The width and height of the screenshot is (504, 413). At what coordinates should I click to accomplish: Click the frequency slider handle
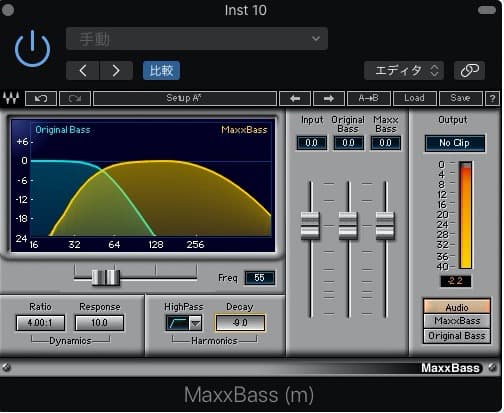click(x=106, y=277)
